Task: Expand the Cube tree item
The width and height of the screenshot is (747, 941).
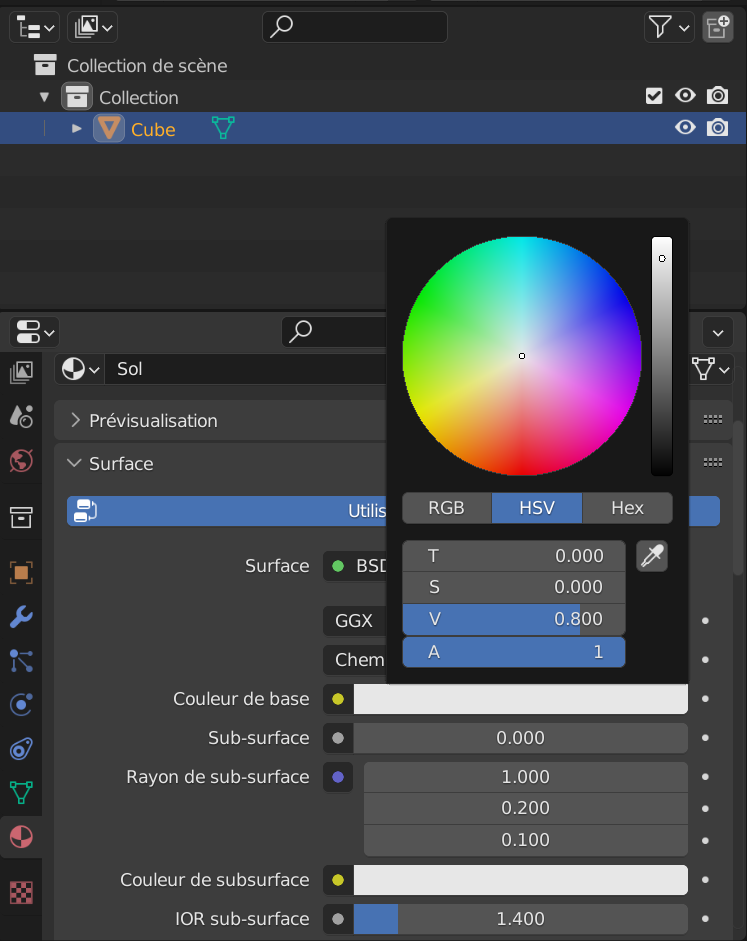Action: [77, 128]
